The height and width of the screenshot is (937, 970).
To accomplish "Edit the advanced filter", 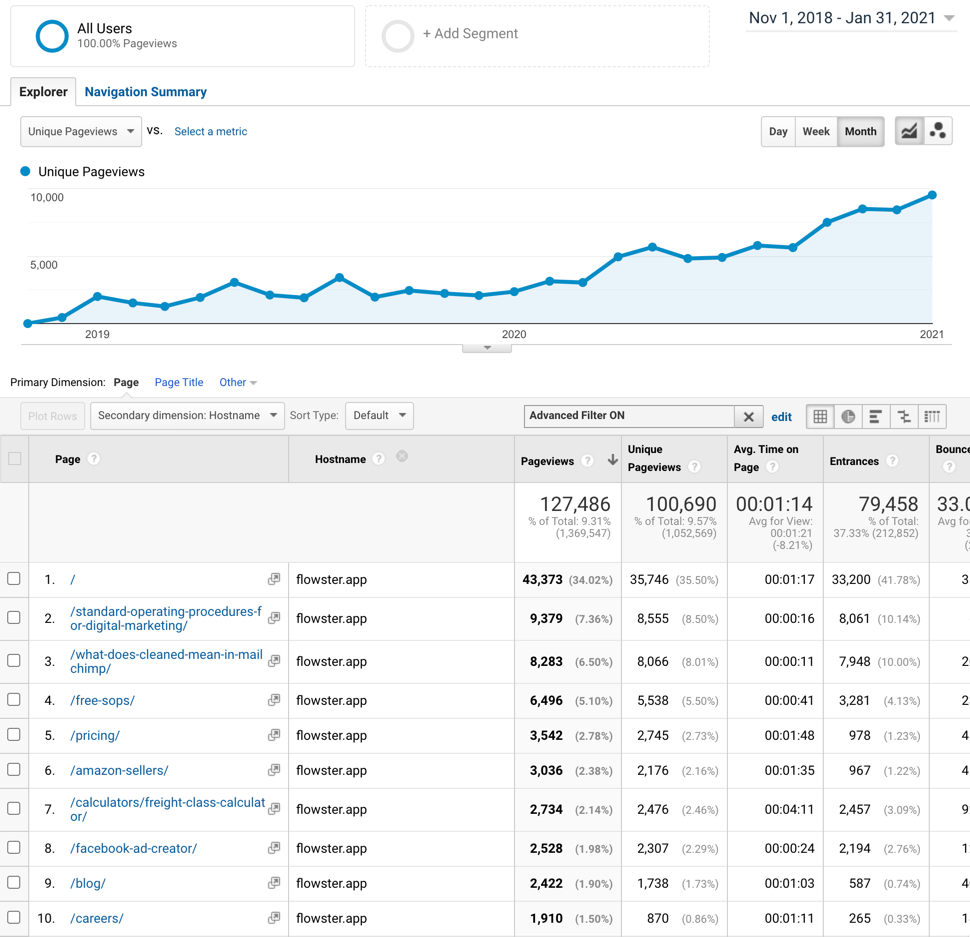I will click(x=781, y=417).
